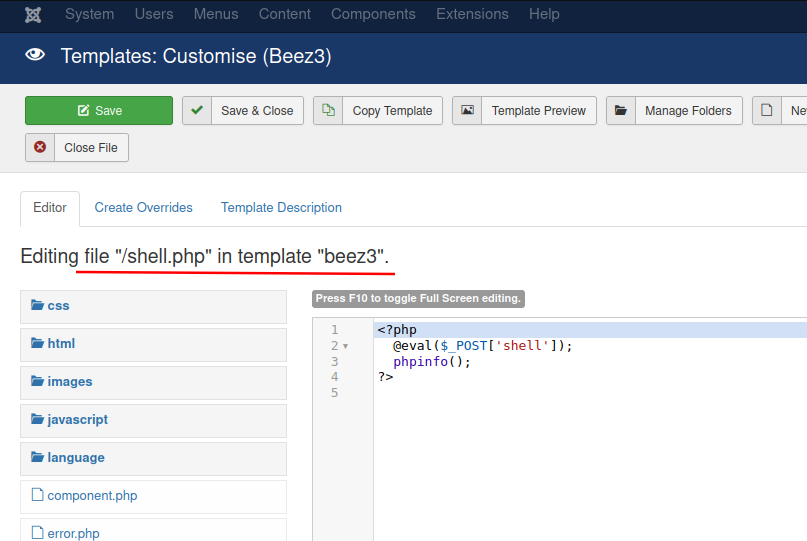Viewport: 807px width, 541px height.
Task: Click the @eval($_POST['shell']) code line
Action: 483,346
